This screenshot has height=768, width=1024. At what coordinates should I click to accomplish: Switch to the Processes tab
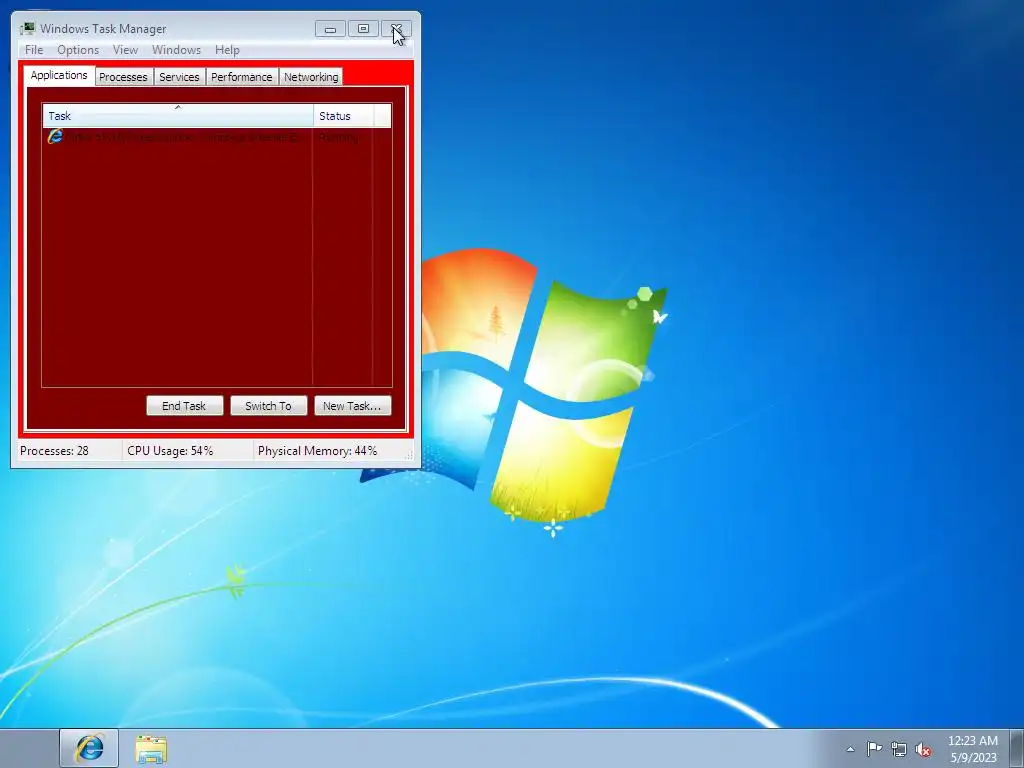[x=123, y=77]
